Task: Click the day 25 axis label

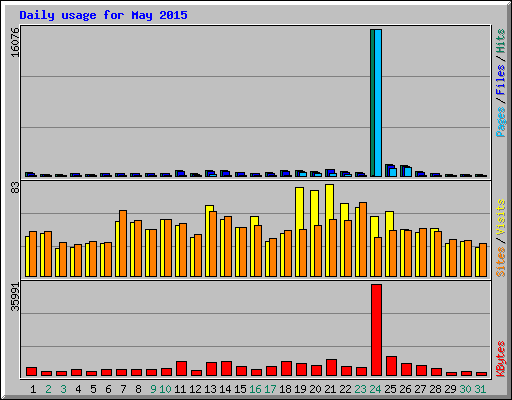Action: point(390,389)
